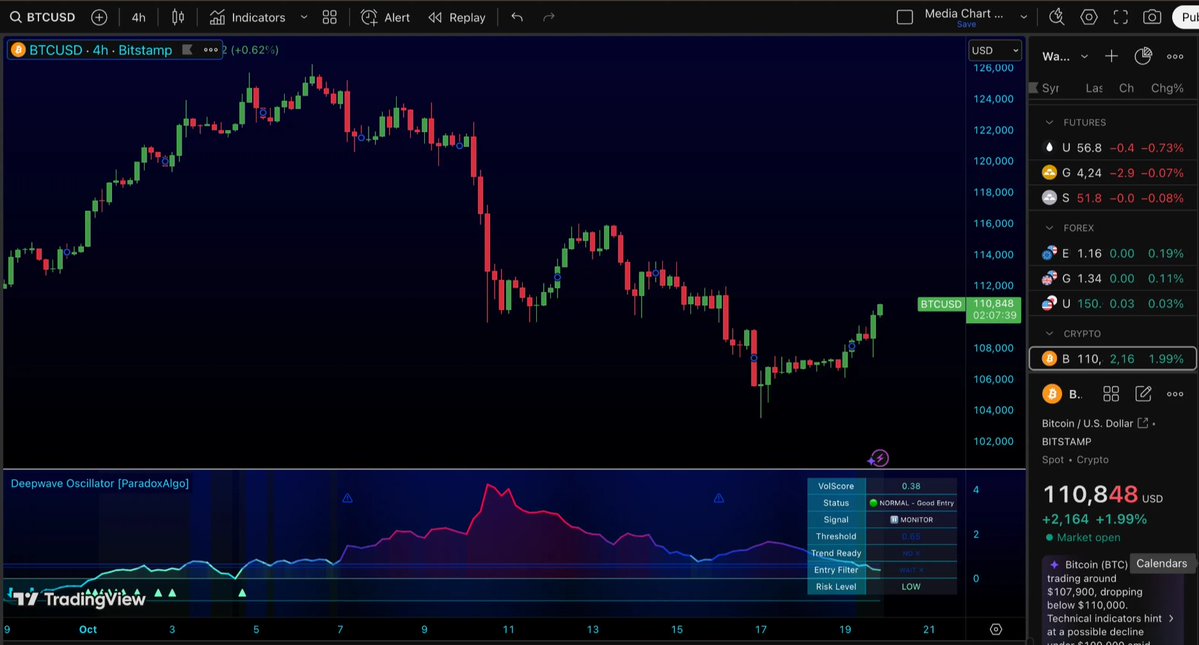This screenshot has height=645, width=1199.
Task: Select the silver futures row at 51.8
Action: coord(1113,198)
